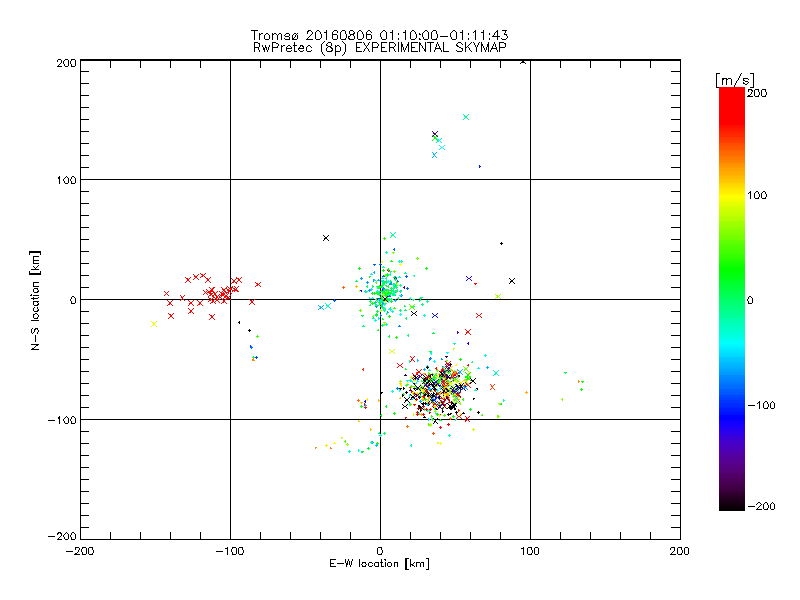Click the 'E-W location [km]' axis label
Viewport: 800px width, 600px height.
379,563
